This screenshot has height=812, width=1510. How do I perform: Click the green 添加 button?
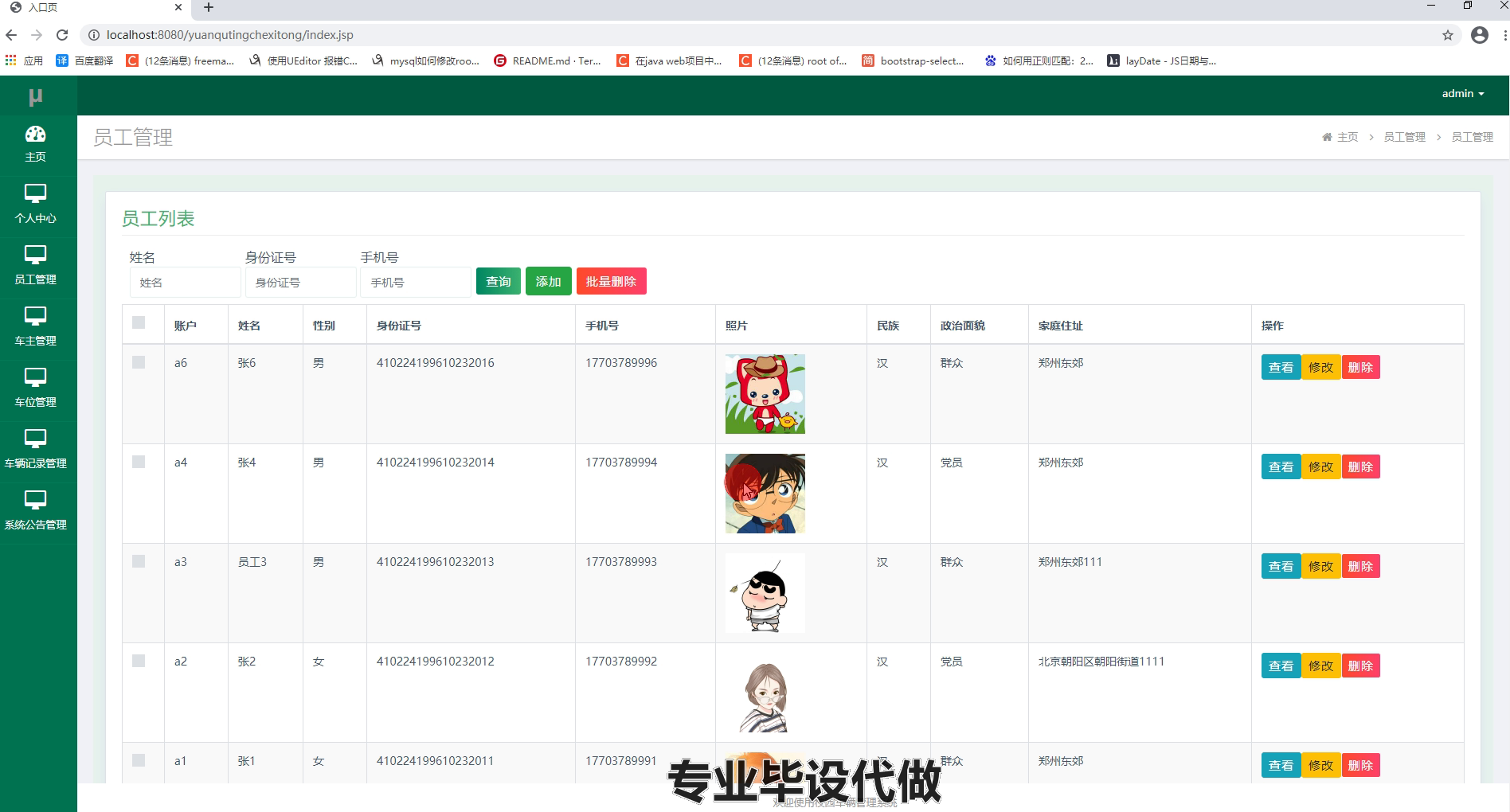549,281
